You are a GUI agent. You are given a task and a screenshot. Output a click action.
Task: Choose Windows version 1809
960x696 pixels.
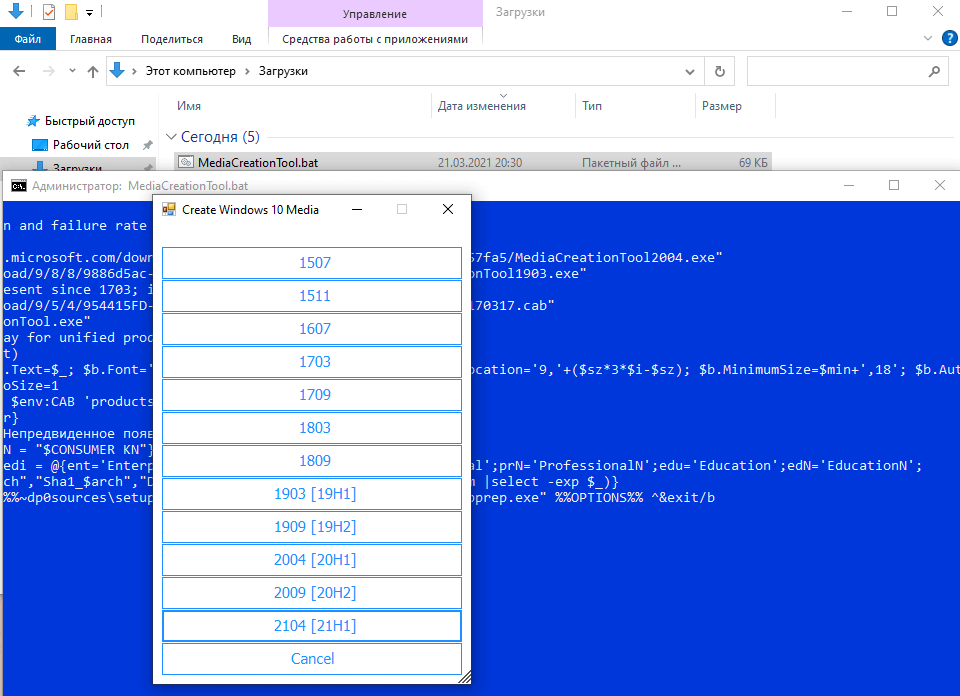point(312,461)
